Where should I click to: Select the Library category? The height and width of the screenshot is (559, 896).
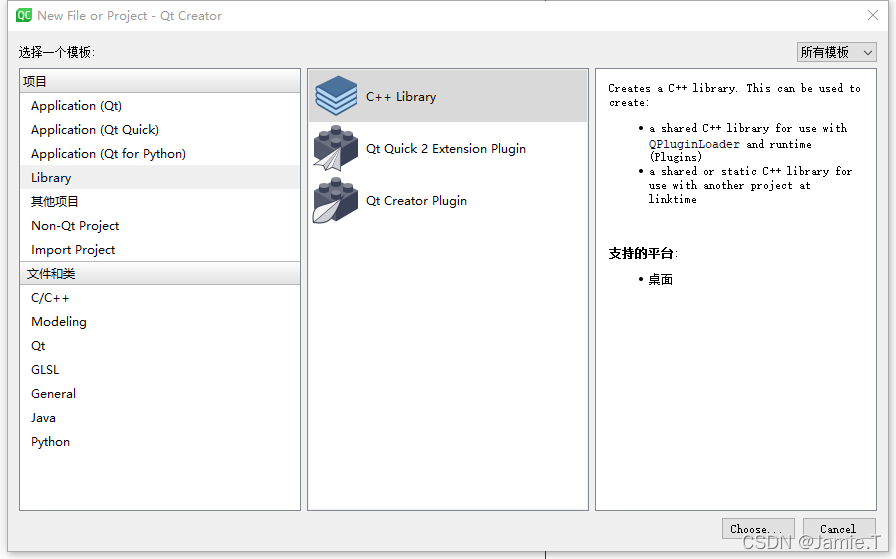160,178
